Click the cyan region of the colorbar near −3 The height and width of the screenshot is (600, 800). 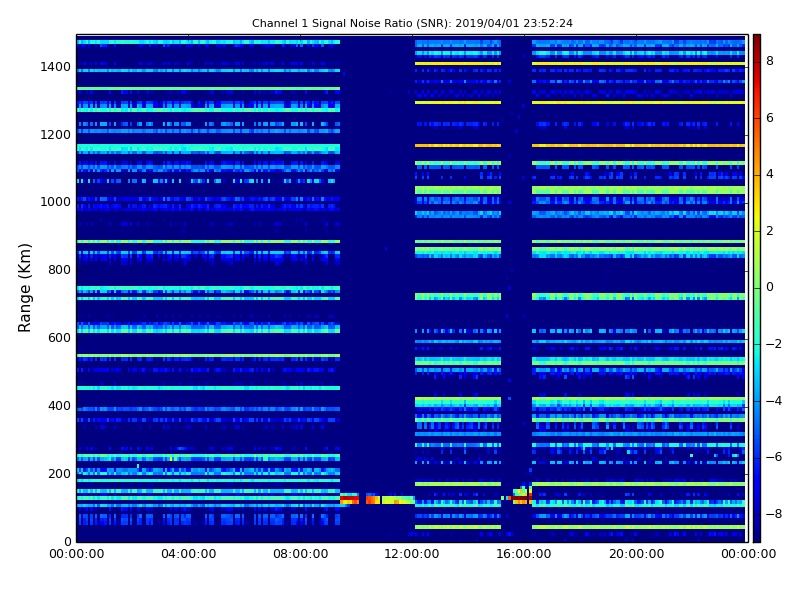click(x=757, y=372)
